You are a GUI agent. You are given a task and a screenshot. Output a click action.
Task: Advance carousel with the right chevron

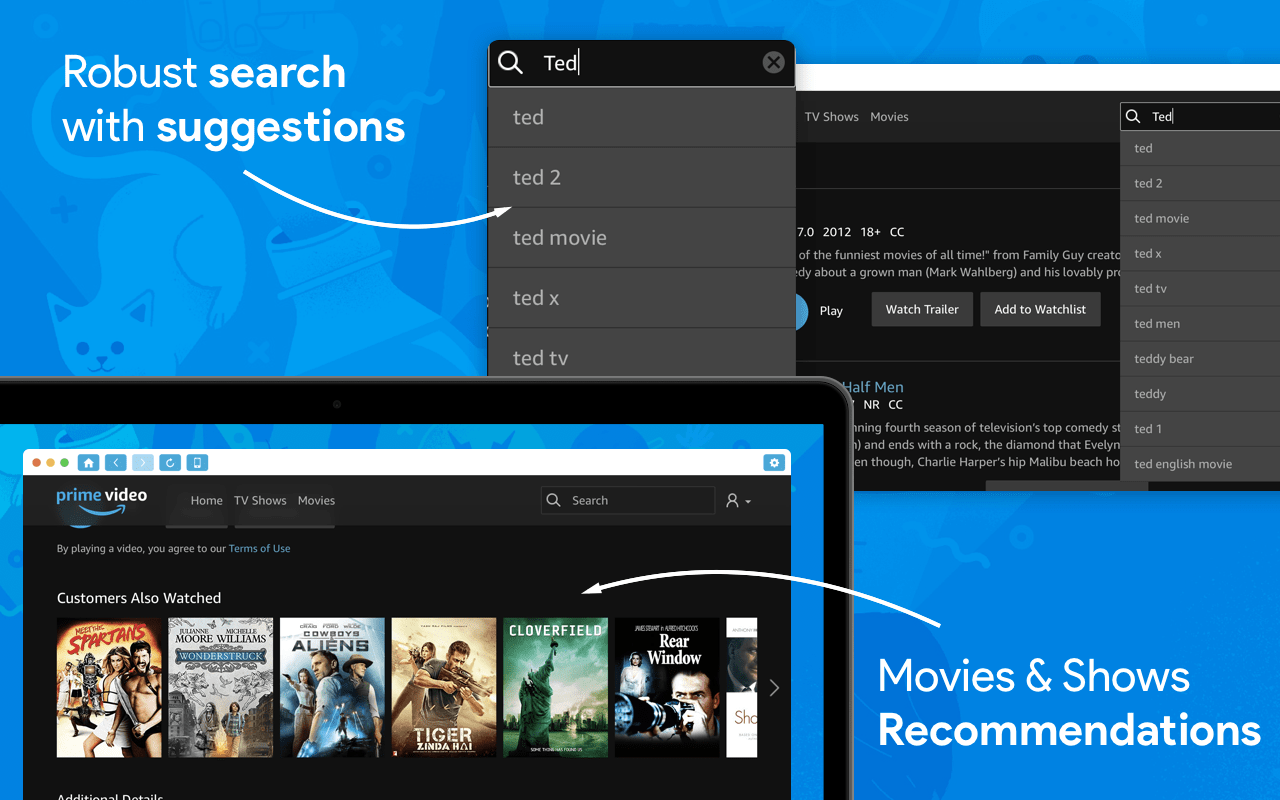[774, 687]
